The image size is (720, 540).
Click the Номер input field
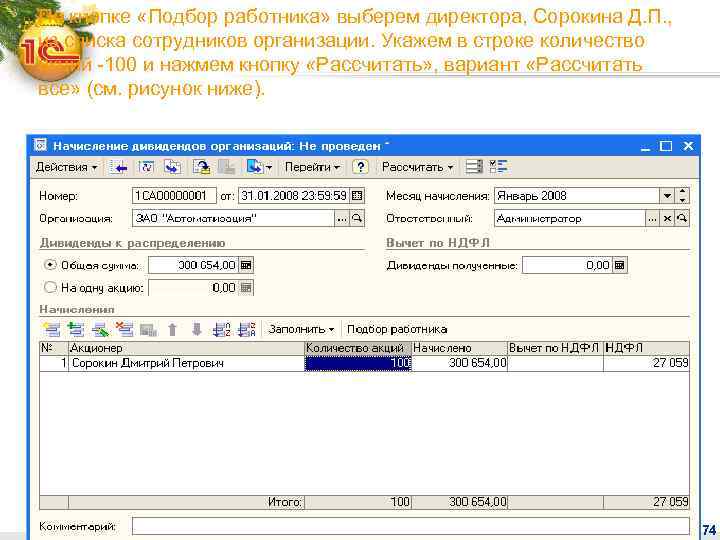coord(174,196)
